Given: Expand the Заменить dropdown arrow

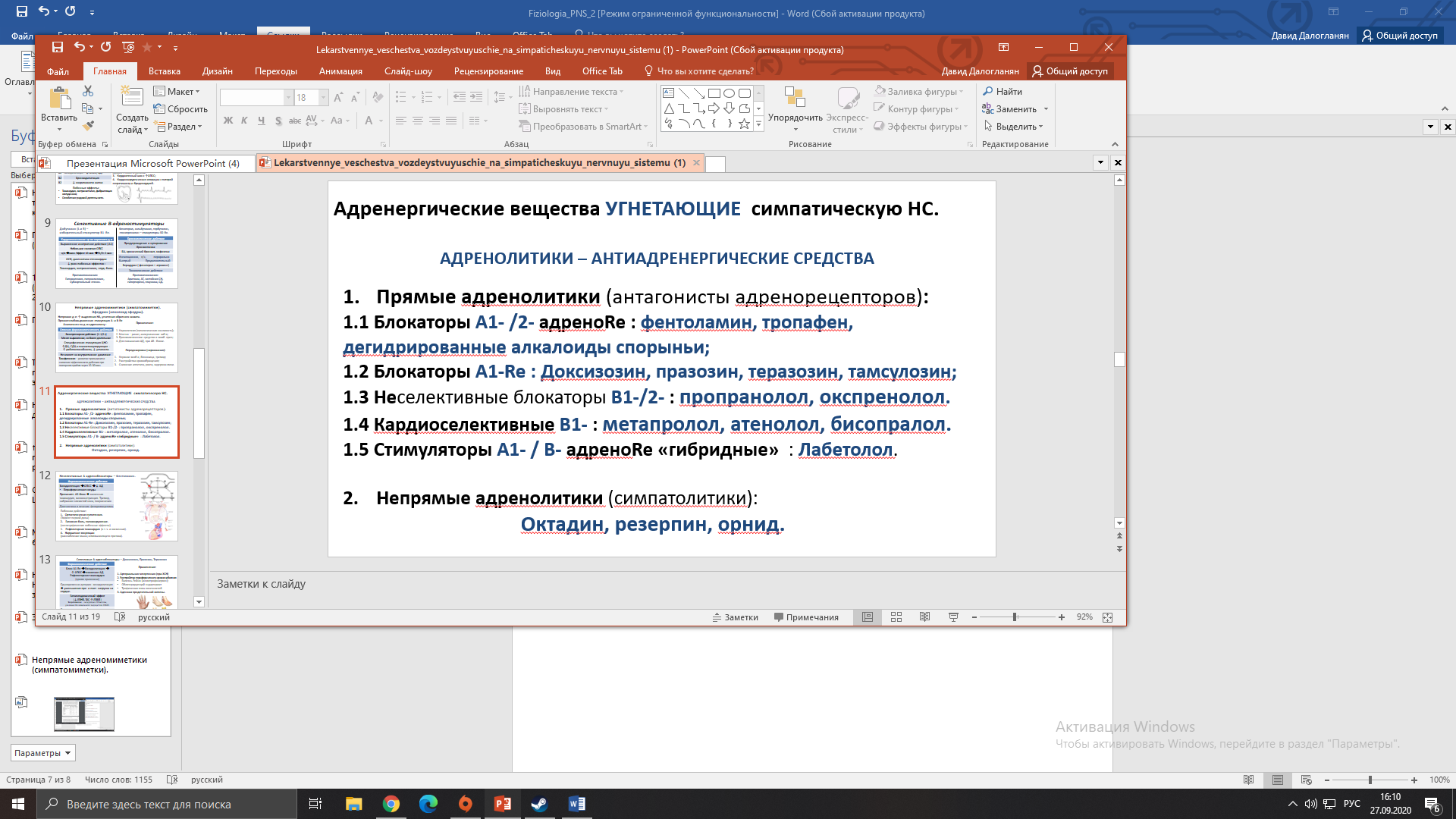Looking at the screenshot, I should click(x=1046, y=109).
